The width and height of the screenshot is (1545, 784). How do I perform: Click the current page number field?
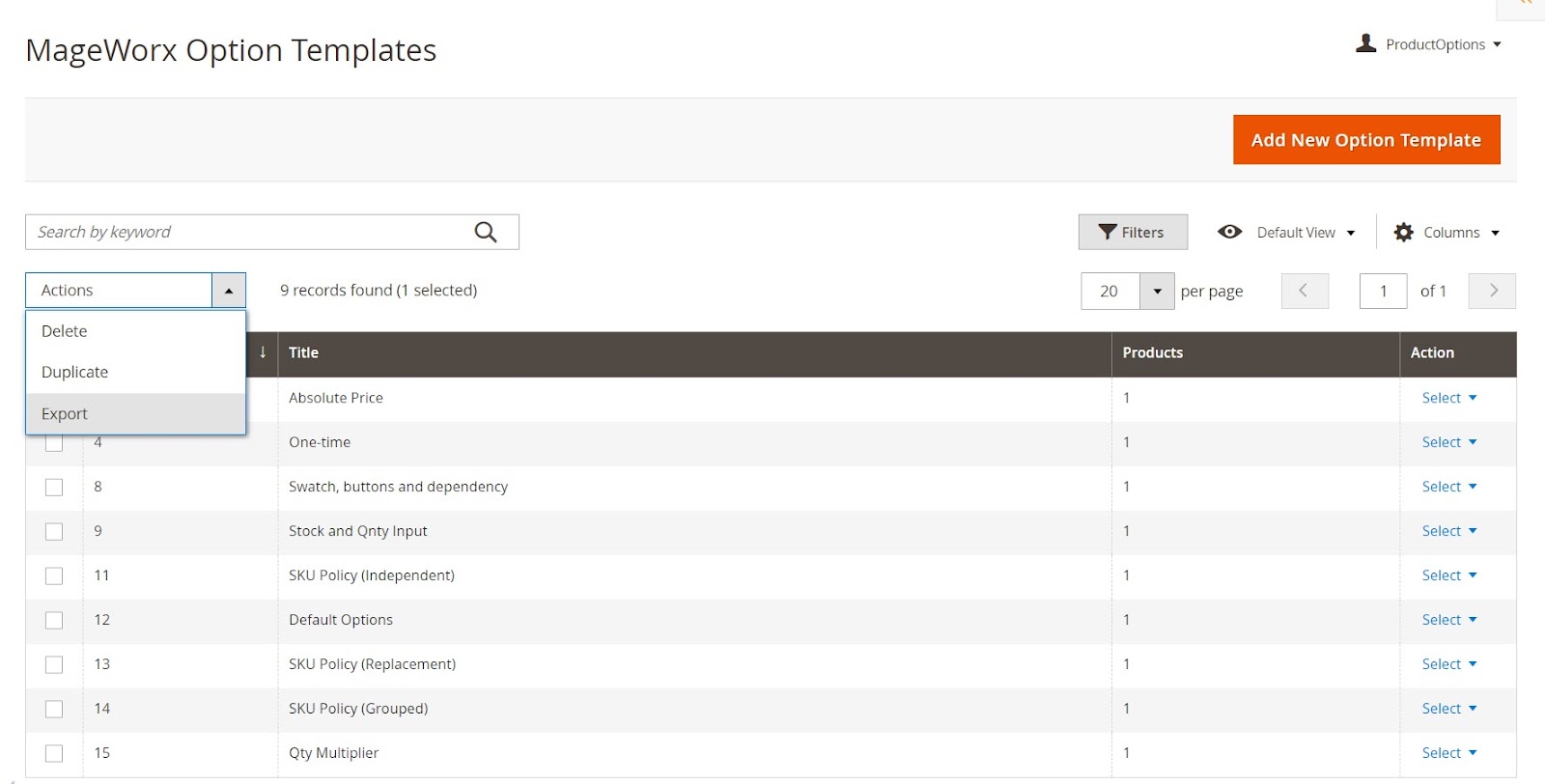[1383, 291]
